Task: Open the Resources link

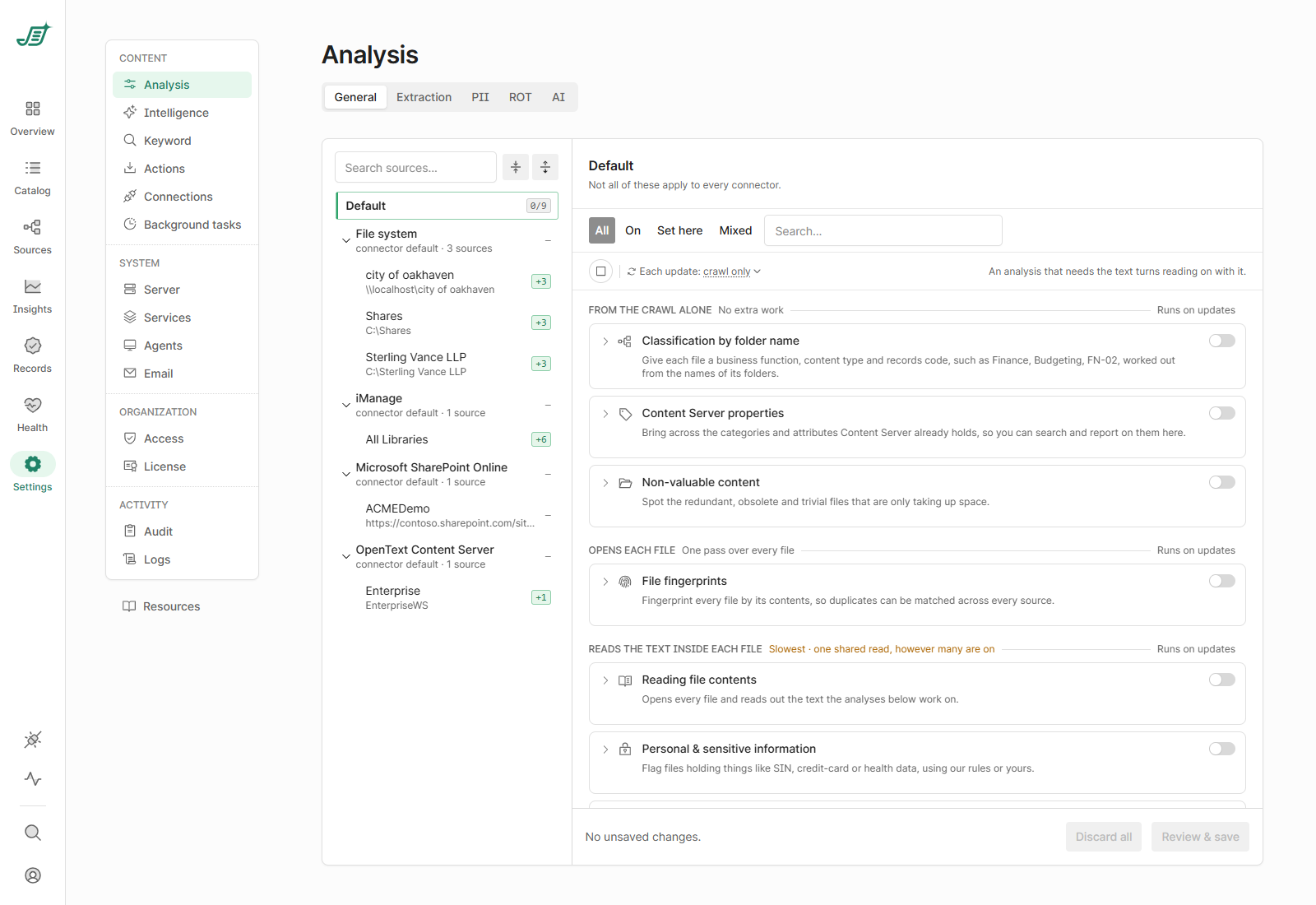Action: (x=161, y=606)
